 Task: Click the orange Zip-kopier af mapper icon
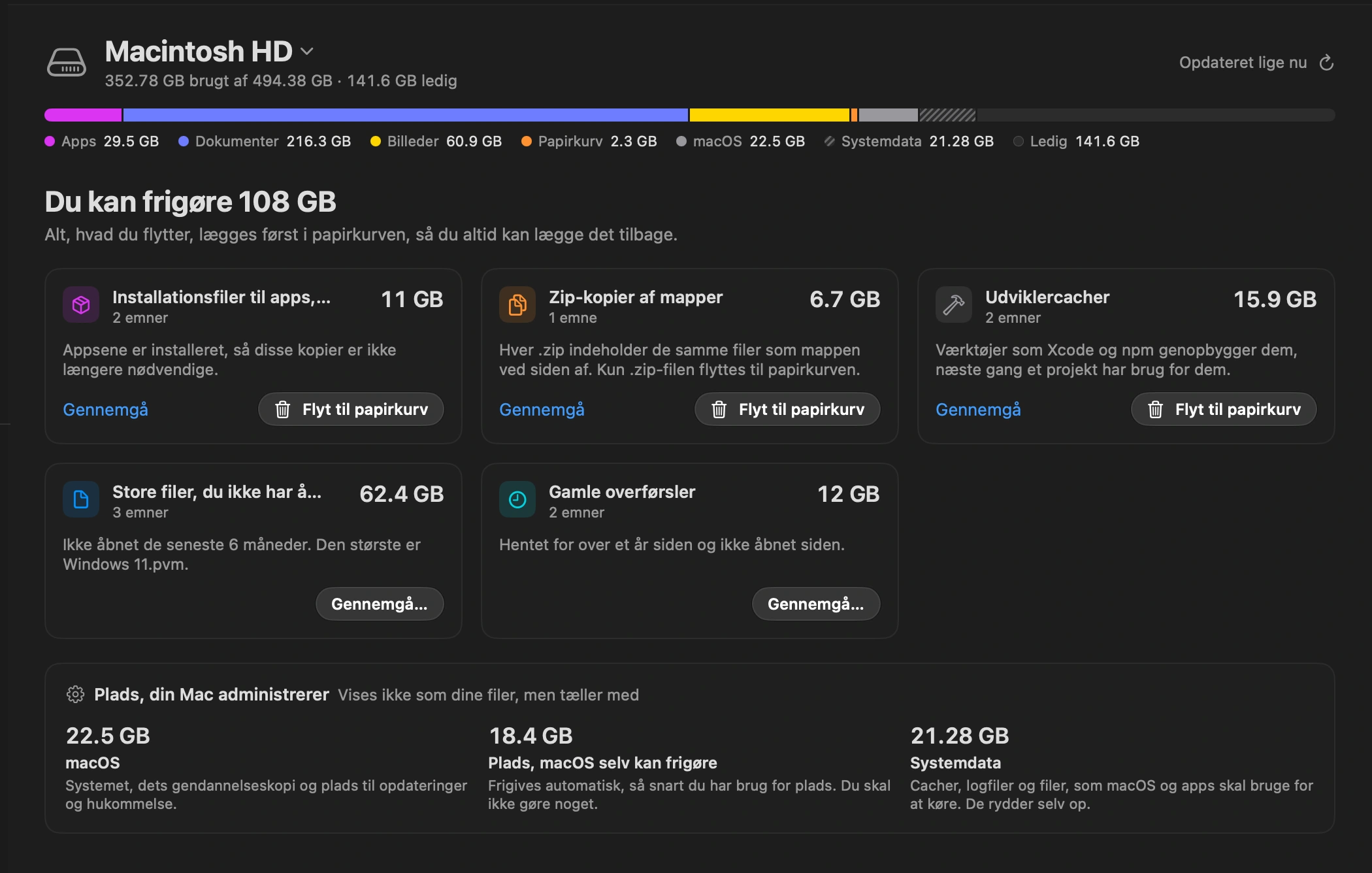tap(517, 305)
